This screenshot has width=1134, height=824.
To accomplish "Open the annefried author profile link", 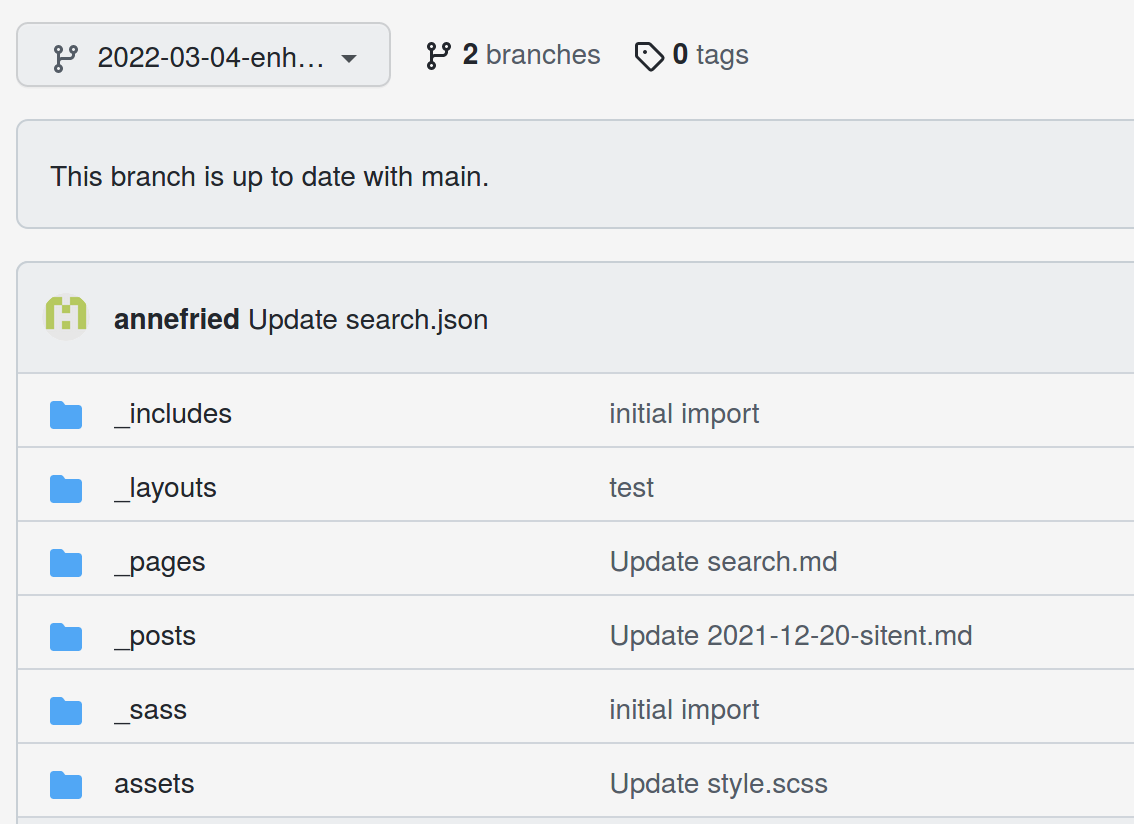I will 176,319.
